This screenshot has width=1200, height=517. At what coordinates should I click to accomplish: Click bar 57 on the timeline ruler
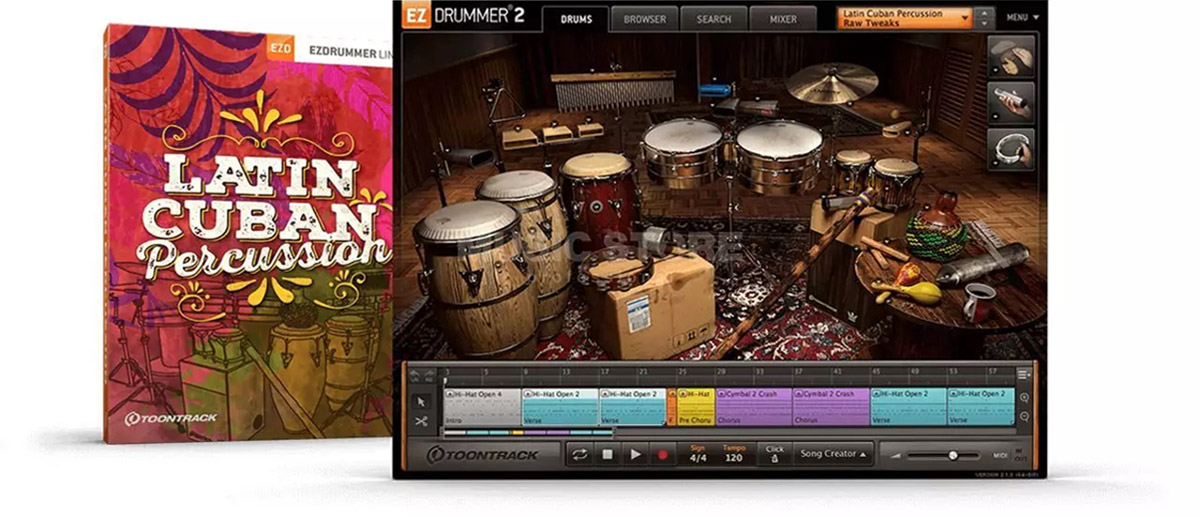click(991, 371)
